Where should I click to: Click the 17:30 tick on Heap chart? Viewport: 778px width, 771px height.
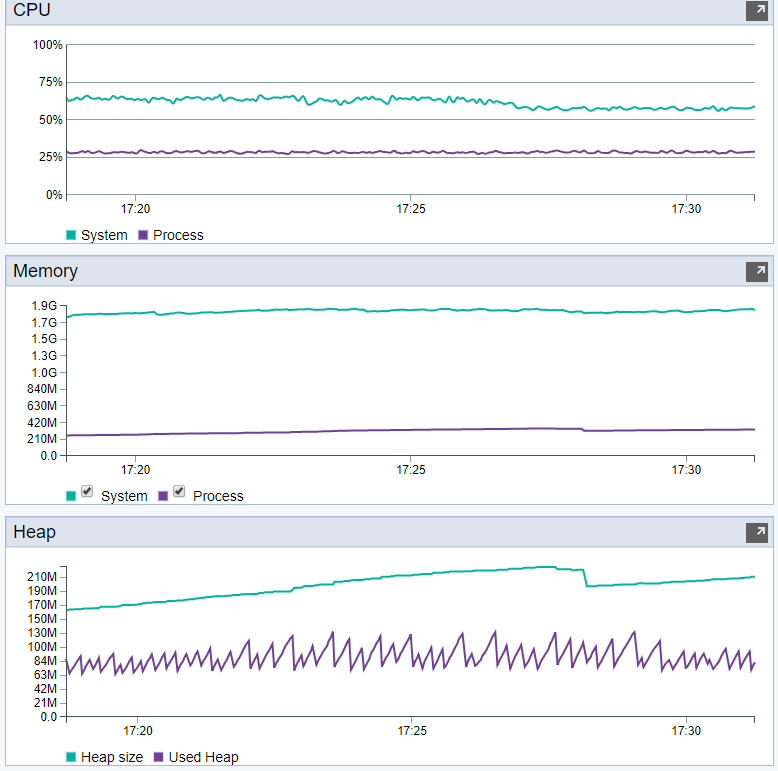tap(686, 731)
